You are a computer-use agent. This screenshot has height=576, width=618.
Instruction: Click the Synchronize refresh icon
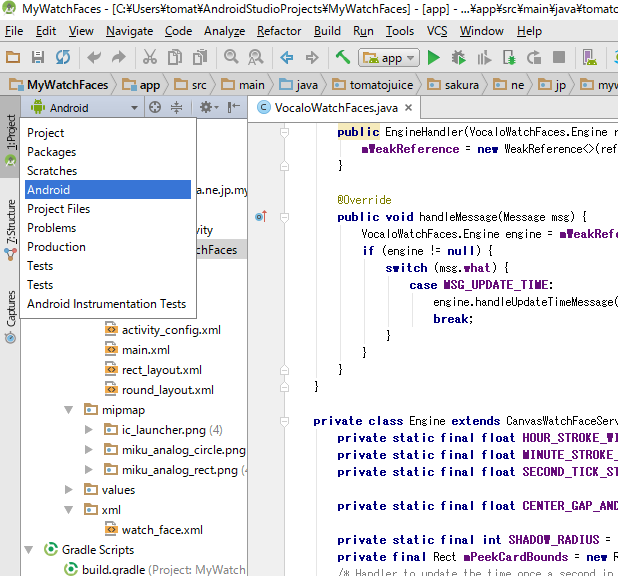point(63,58)
